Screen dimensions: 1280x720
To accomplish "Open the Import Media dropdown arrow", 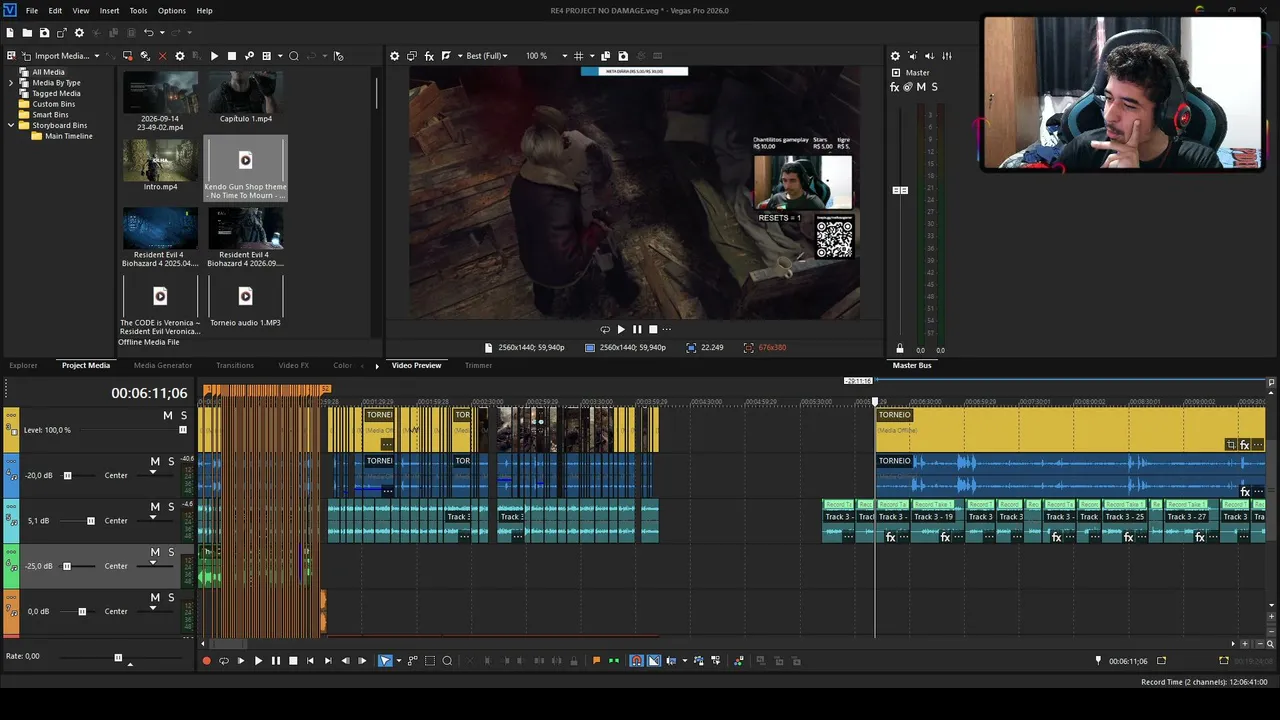I will [97, 56].
